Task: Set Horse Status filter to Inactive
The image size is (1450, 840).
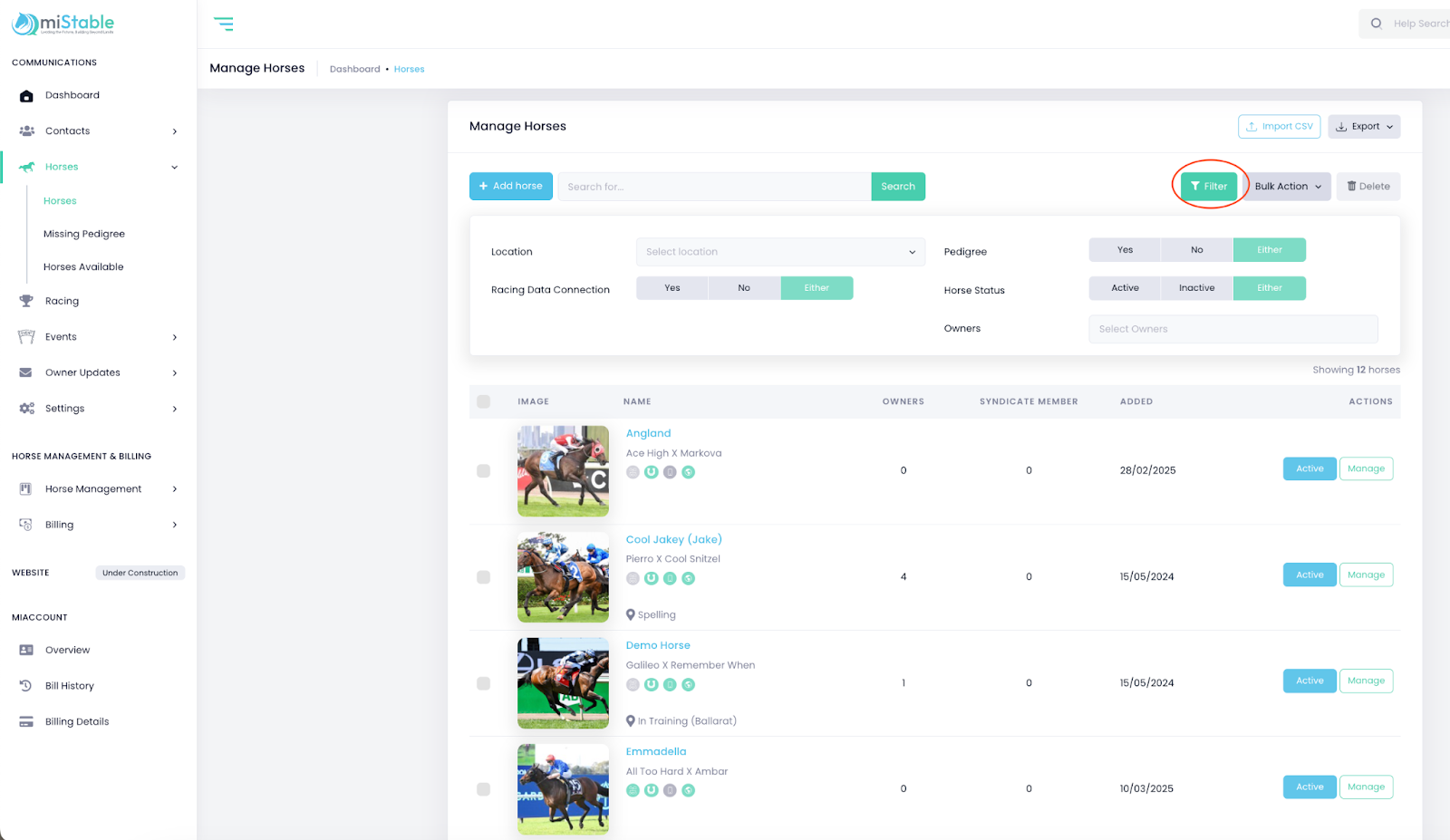Action: point(1196,288)
